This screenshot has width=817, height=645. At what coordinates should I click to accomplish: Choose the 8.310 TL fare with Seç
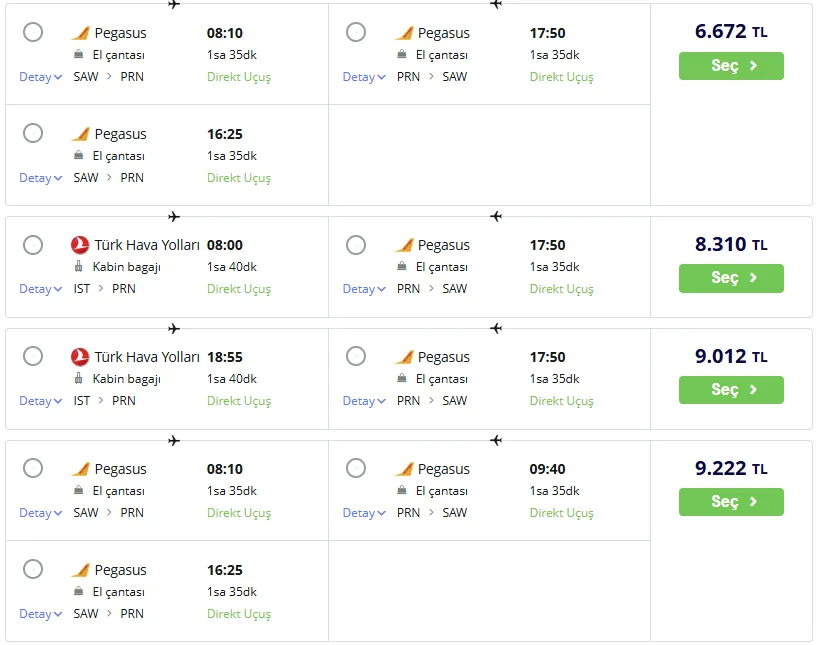[731, 278]
